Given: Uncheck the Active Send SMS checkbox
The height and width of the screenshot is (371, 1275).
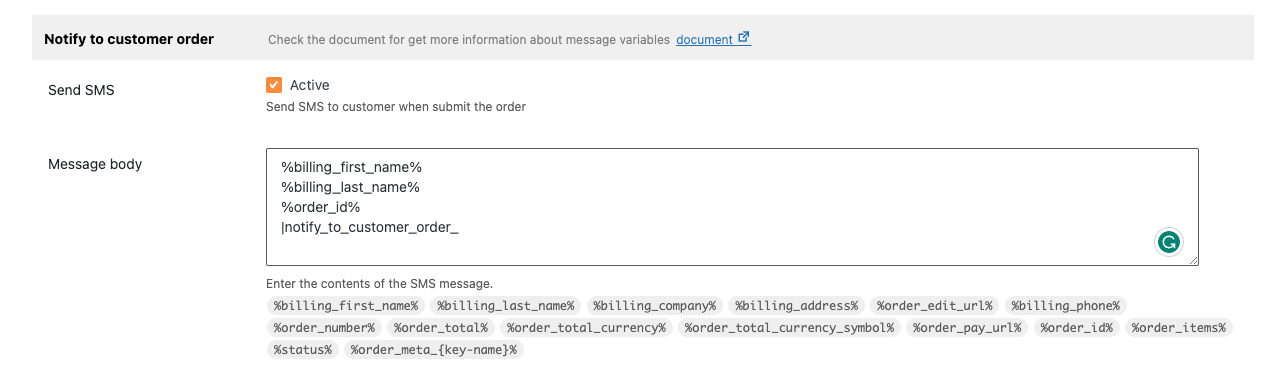Looking at the screenshot, I should pos(274,85).
